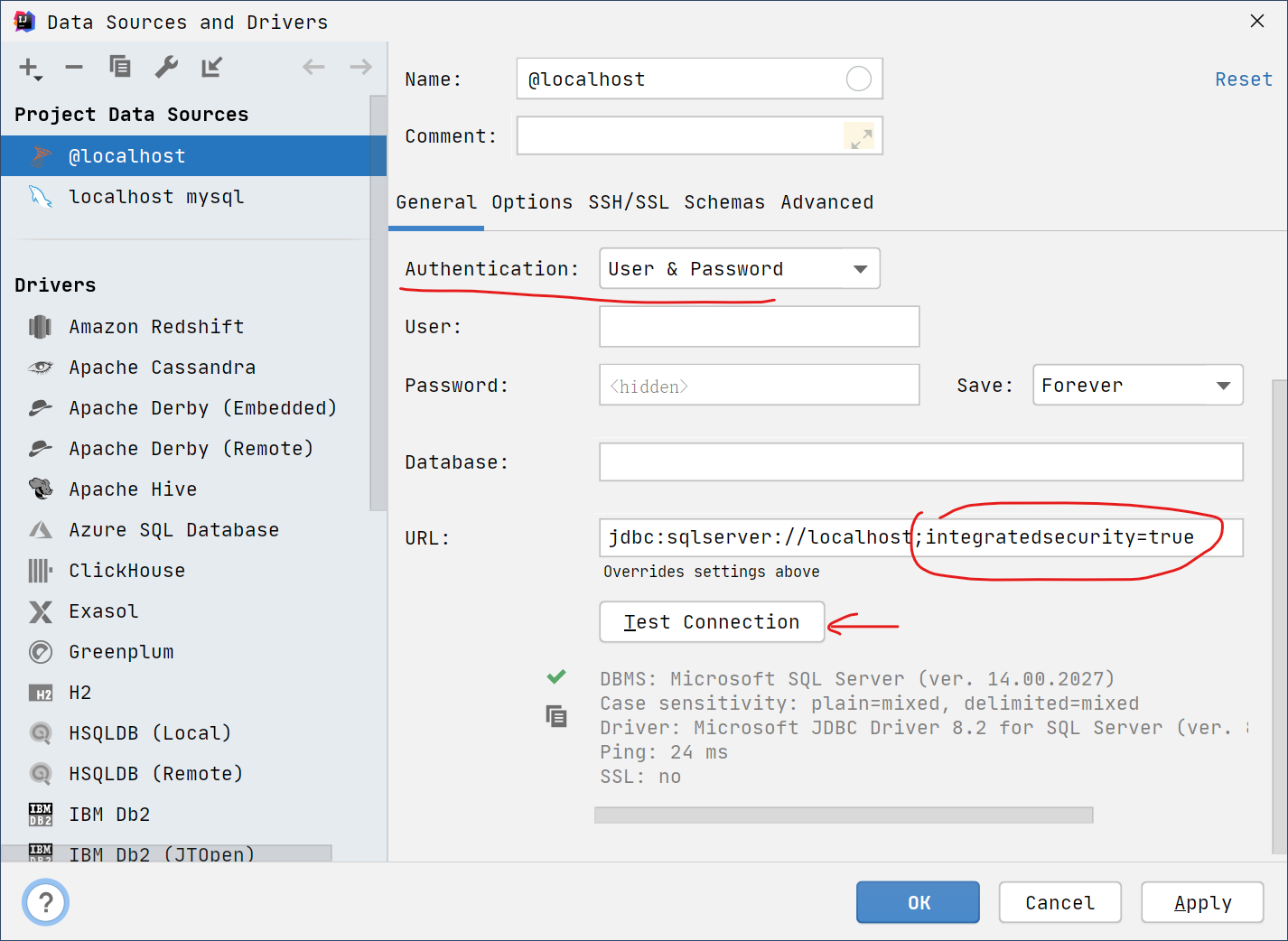Copy the connection test details
Screen dimensions: 1288x941
[x=556, y=716]
